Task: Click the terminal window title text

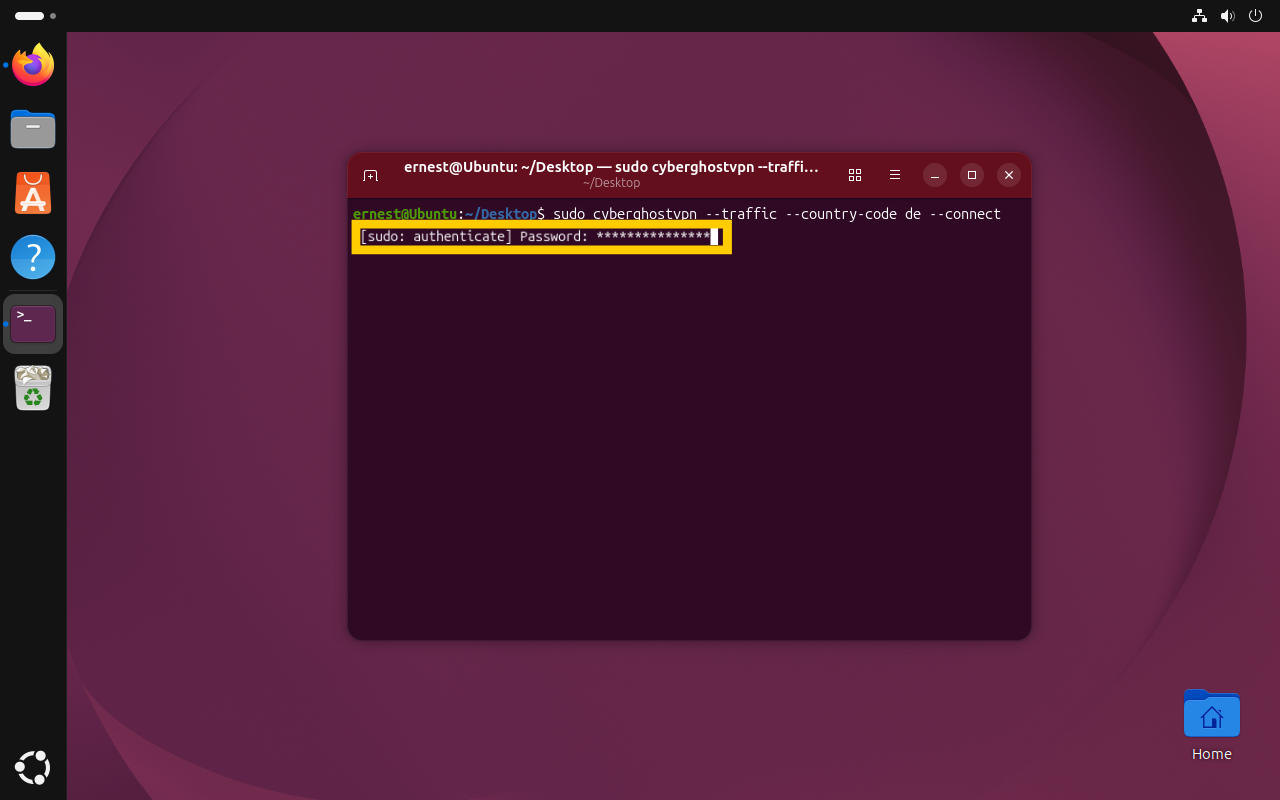Action: 611,167
